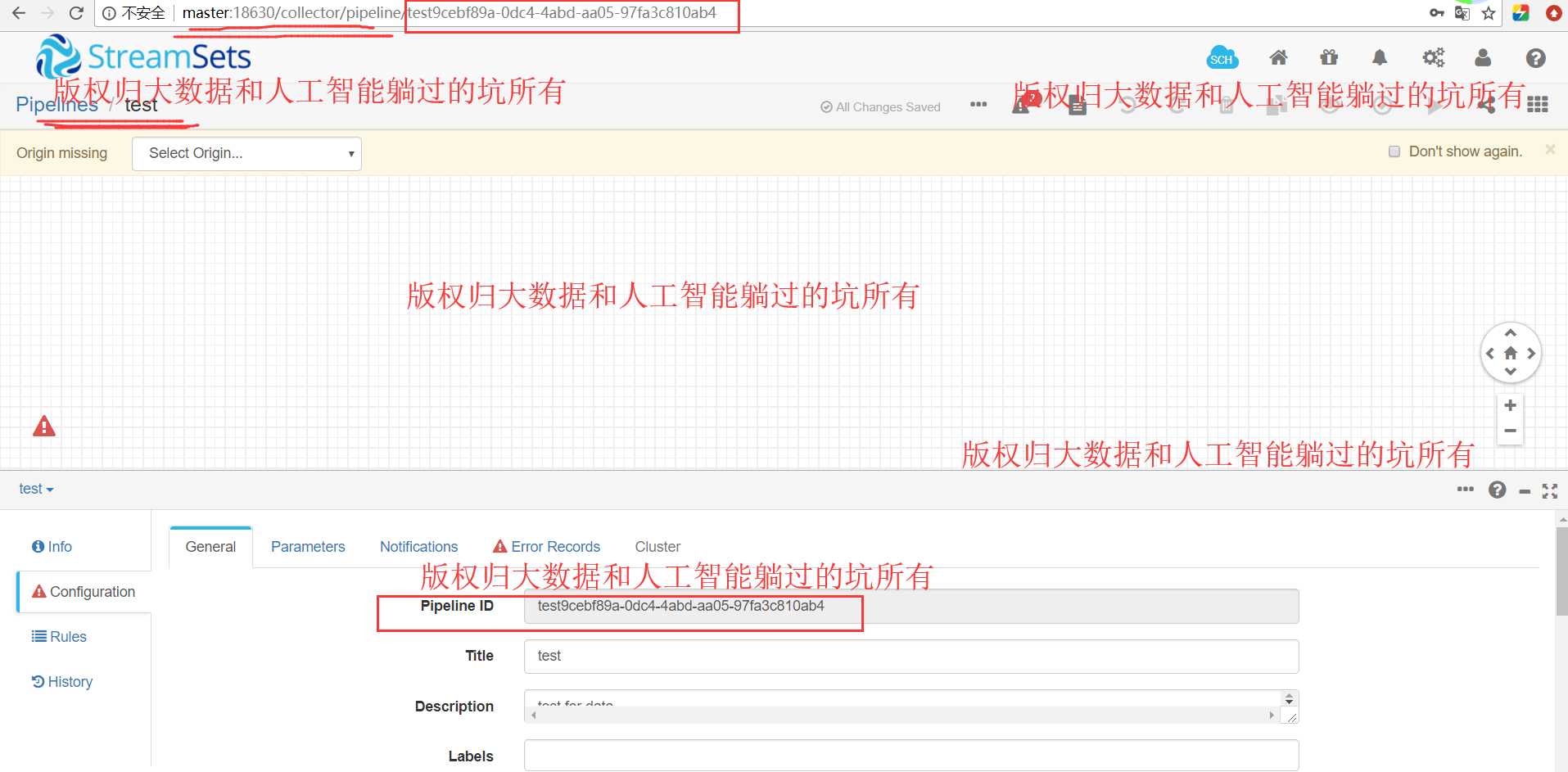Click the canvas red warning triangle

[x=44, y=426]
